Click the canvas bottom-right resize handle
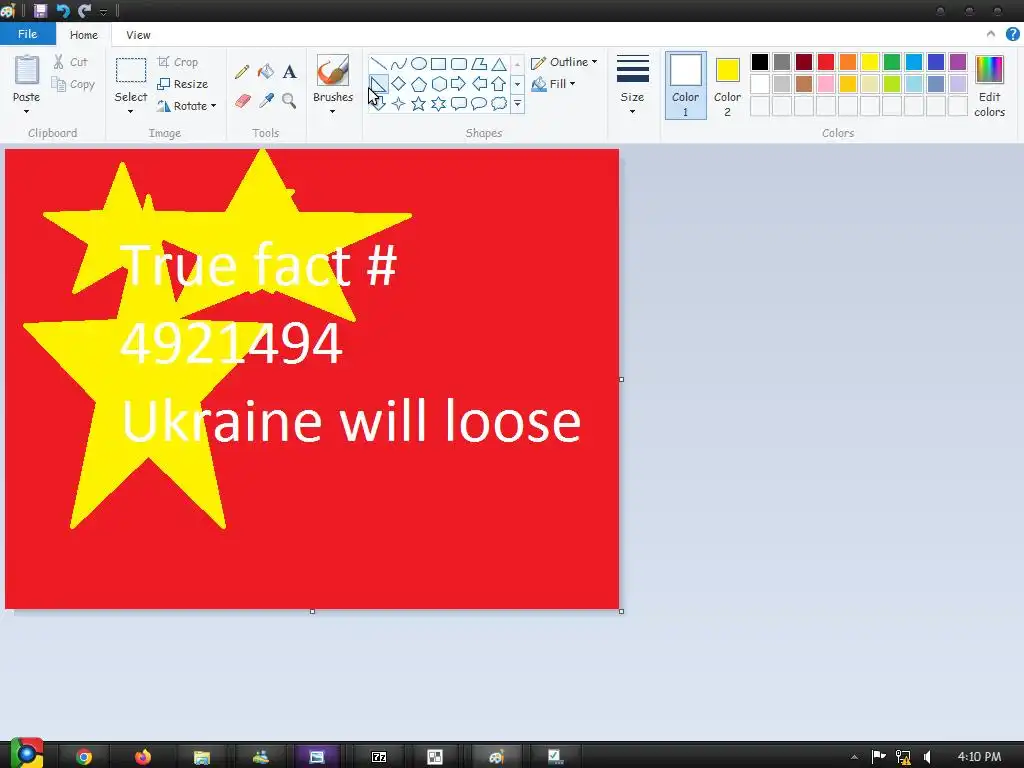Image resolution: width=1024 pixels, height=768 pixels. click(621, 611)
